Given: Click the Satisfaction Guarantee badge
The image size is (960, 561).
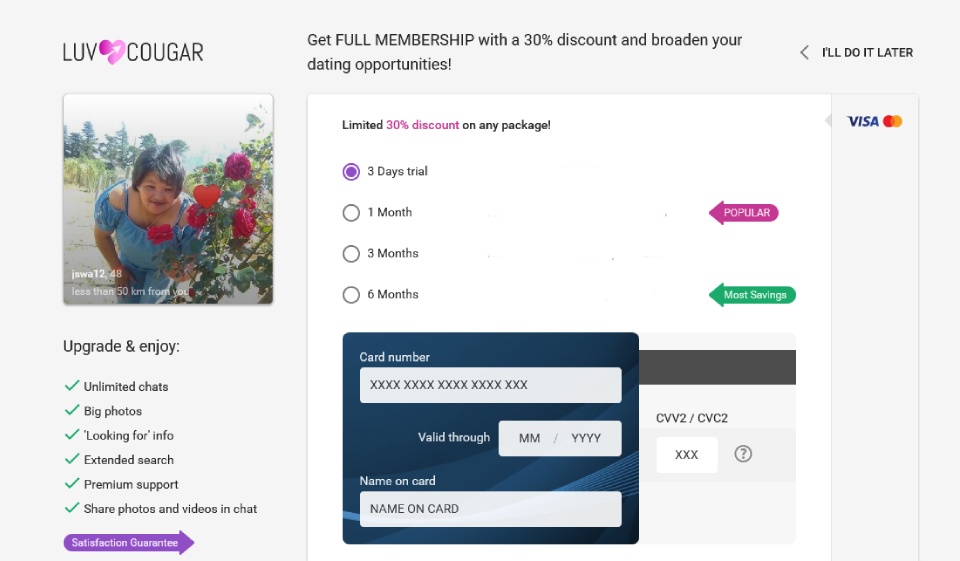Looking at the screenshot, I should click(127, 543).
